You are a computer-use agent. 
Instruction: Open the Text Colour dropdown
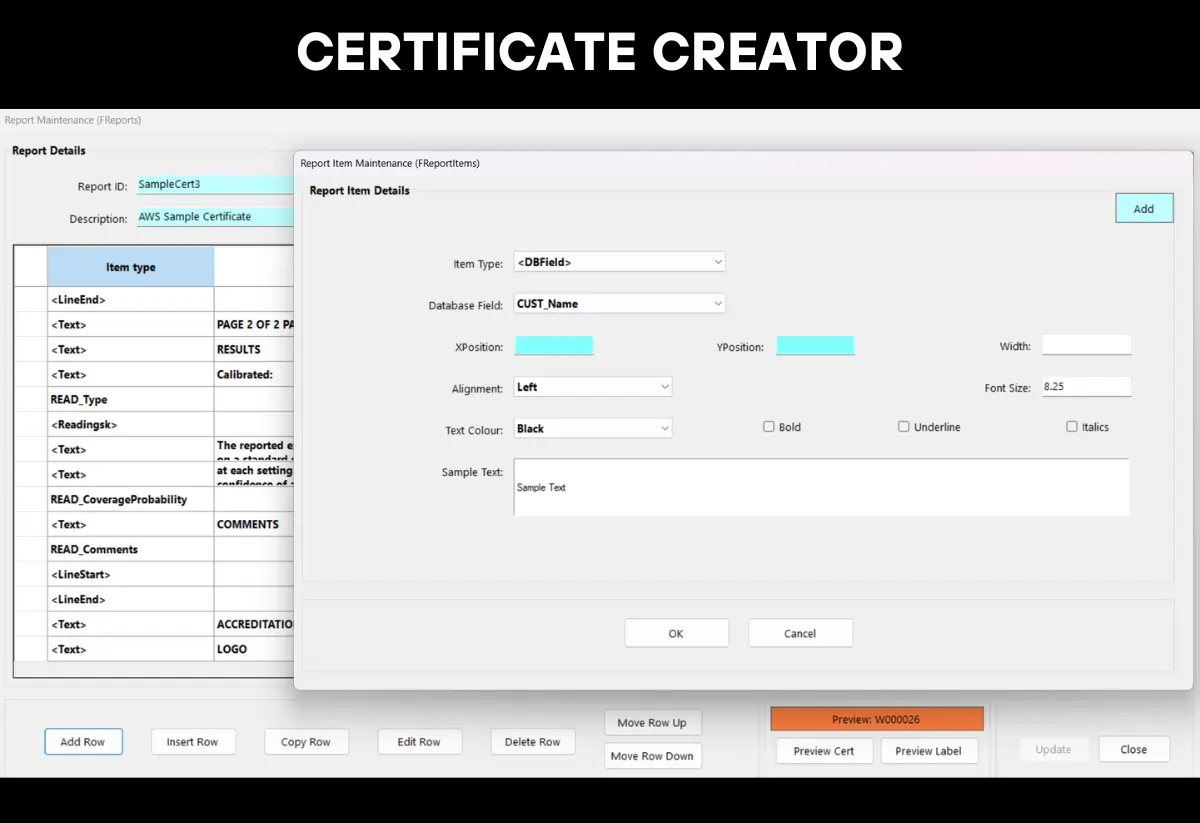click(x=591, y=426)
